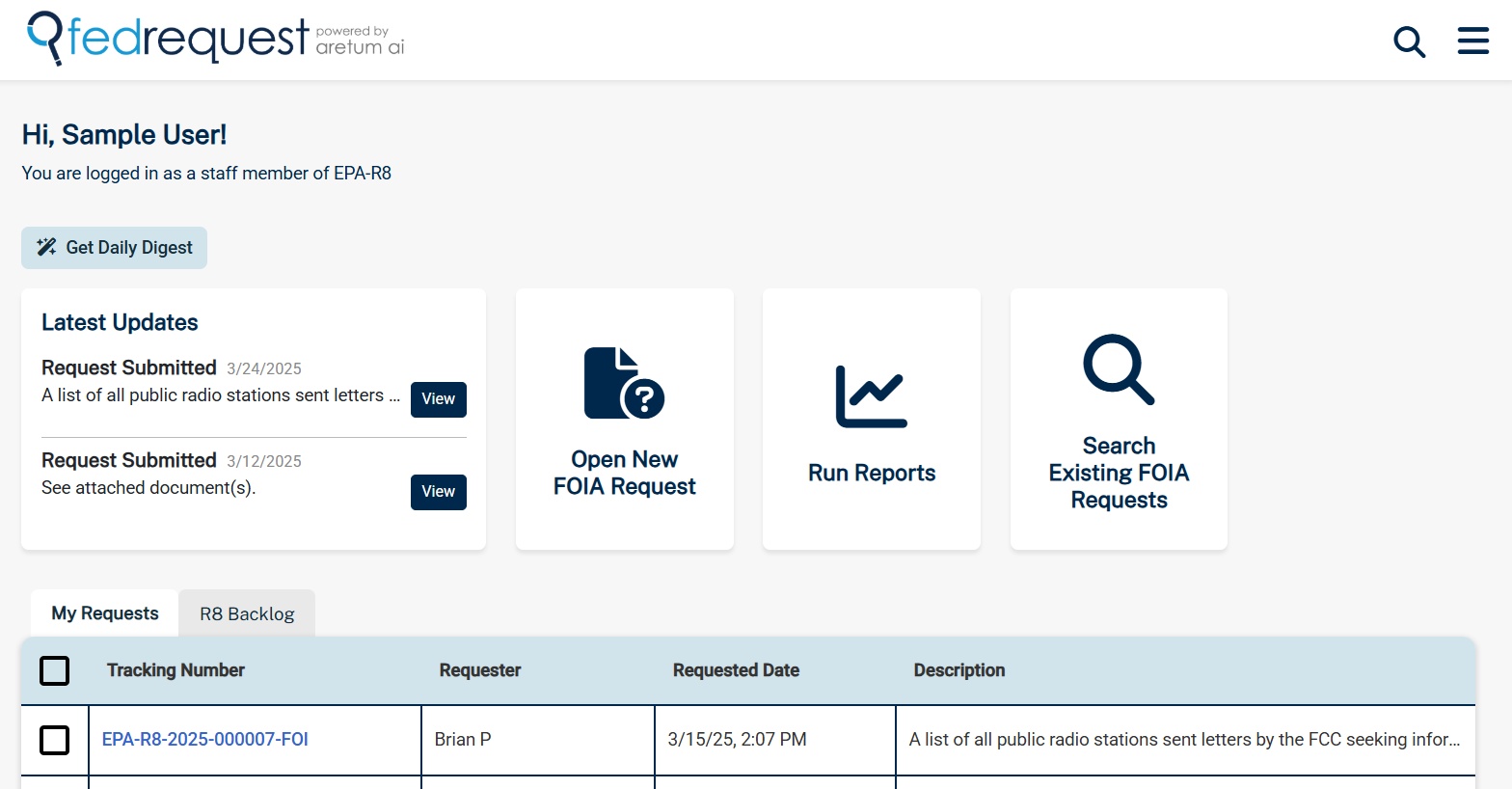View the 3/12/2025 Request Submitted update
Viewport: 1512px width, 789px height.
click(x=439, y=492)
